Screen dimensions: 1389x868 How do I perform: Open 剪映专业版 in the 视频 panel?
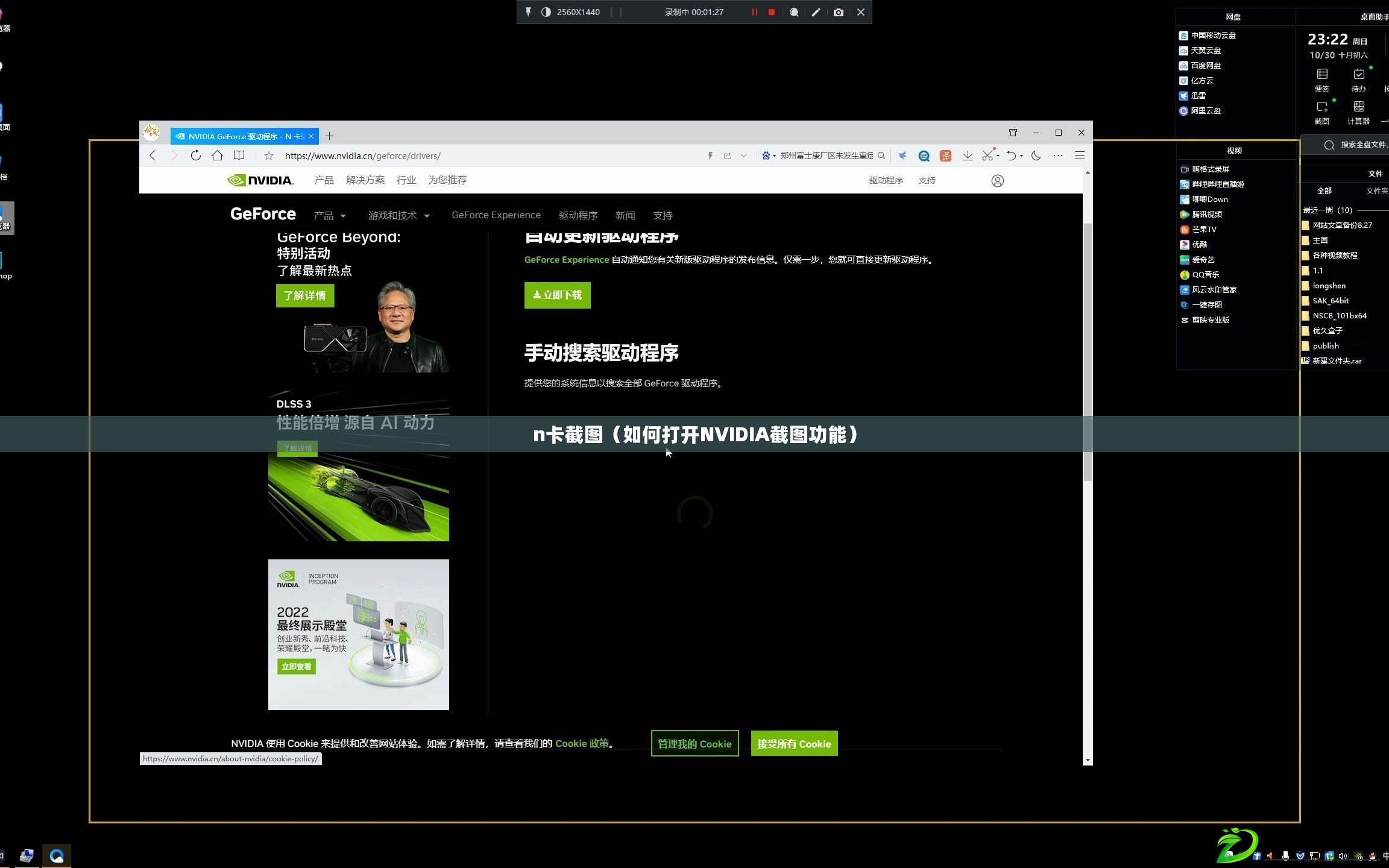tap(1205, 320)
